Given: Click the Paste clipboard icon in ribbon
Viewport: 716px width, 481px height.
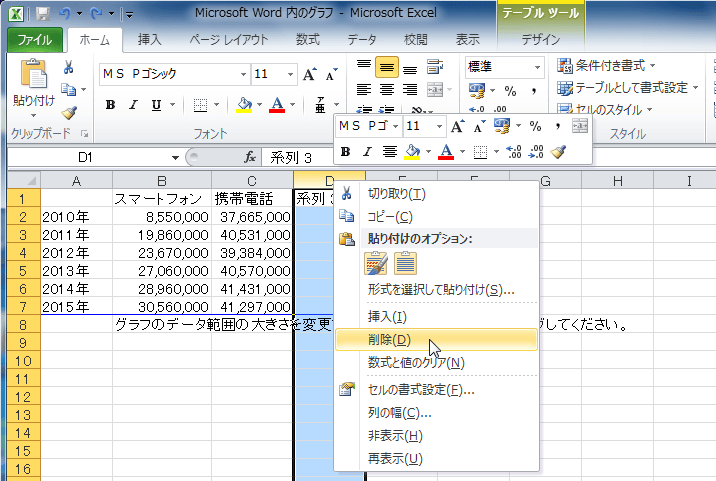Looking at the screenshot, I should (33, 74).
